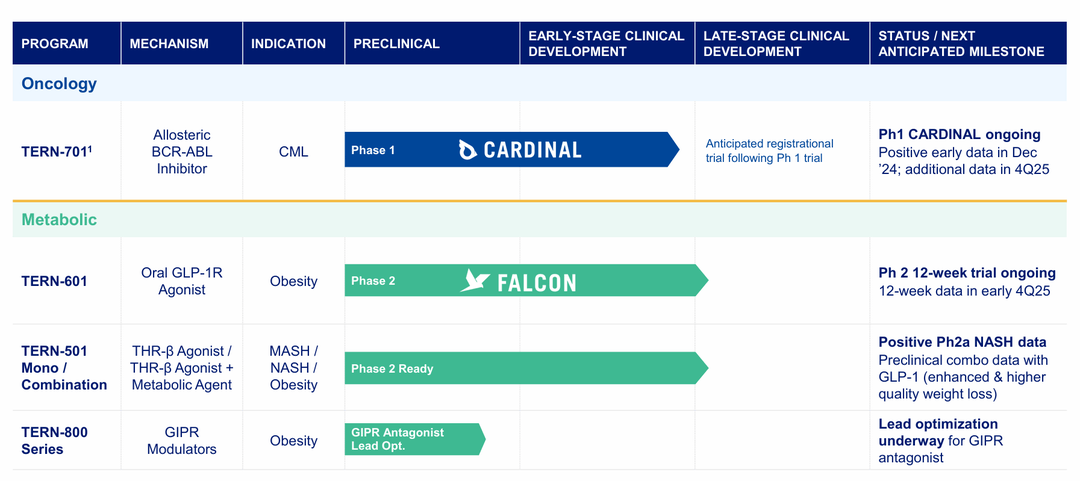Select the MECHANISM column header
Image resolution: width=1080 pixels, height=481 pixels.
pyautogui.click(x=169, y=44)
